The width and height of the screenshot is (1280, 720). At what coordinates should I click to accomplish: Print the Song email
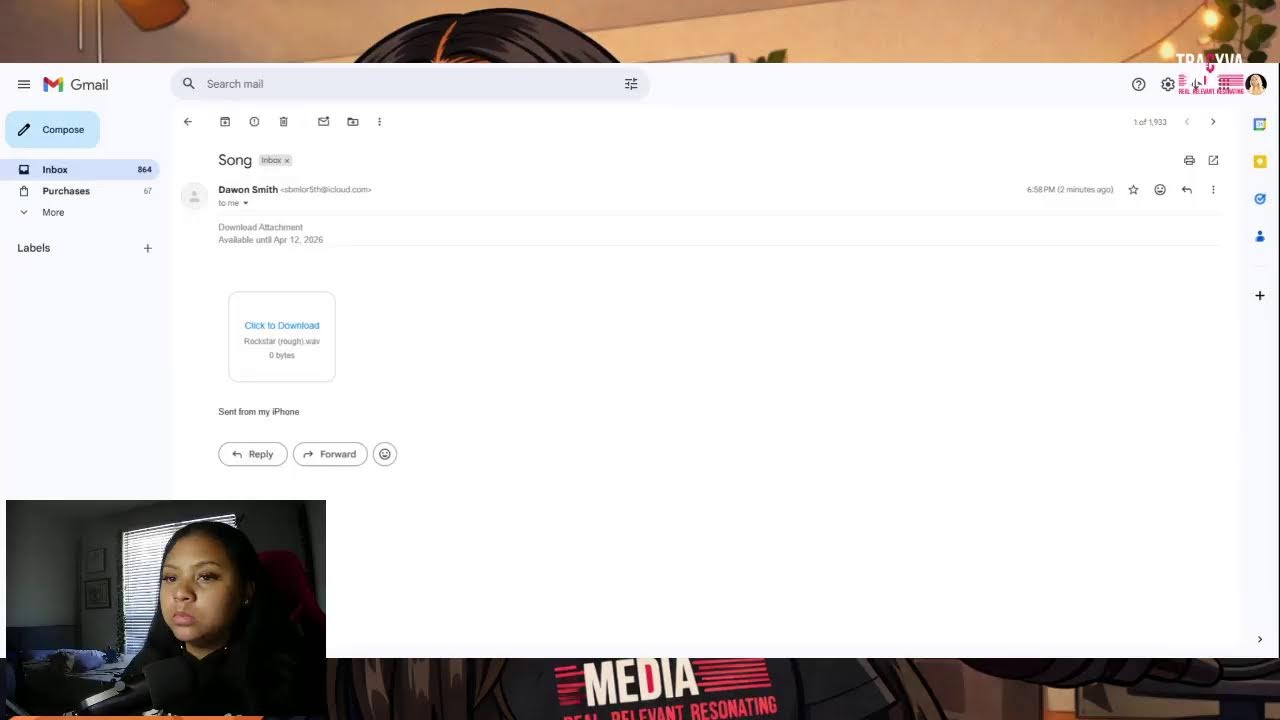1189,160
